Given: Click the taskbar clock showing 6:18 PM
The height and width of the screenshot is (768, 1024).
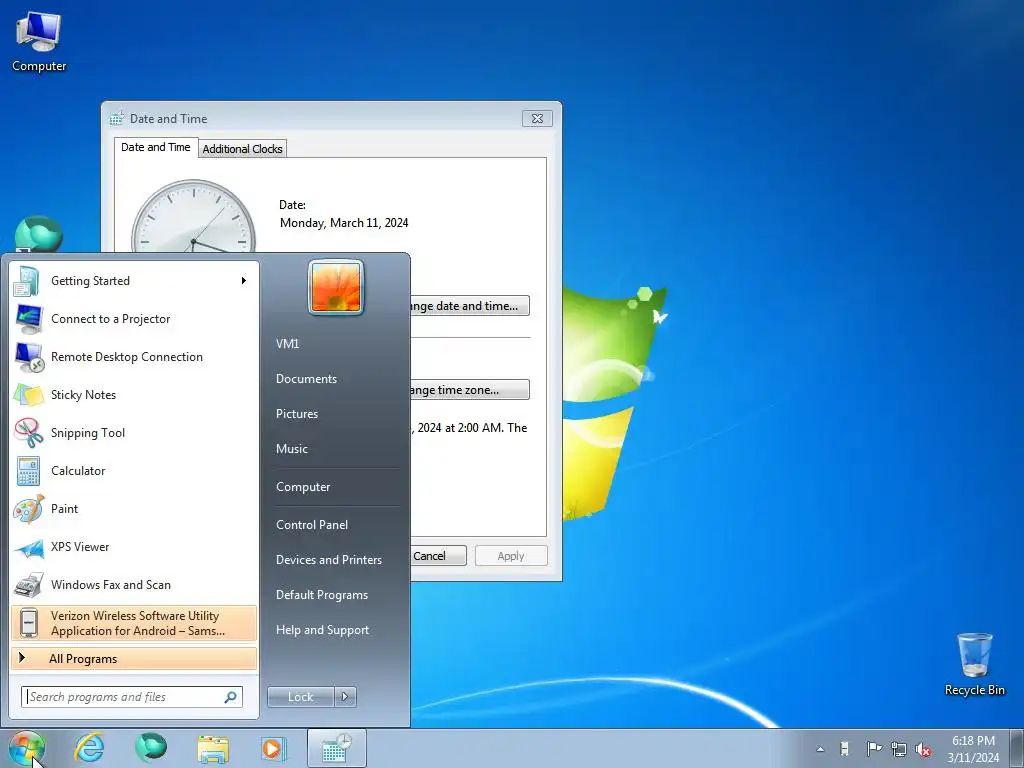Looking at the screenshot, I should pyautogui.click(x=973, y=749).
